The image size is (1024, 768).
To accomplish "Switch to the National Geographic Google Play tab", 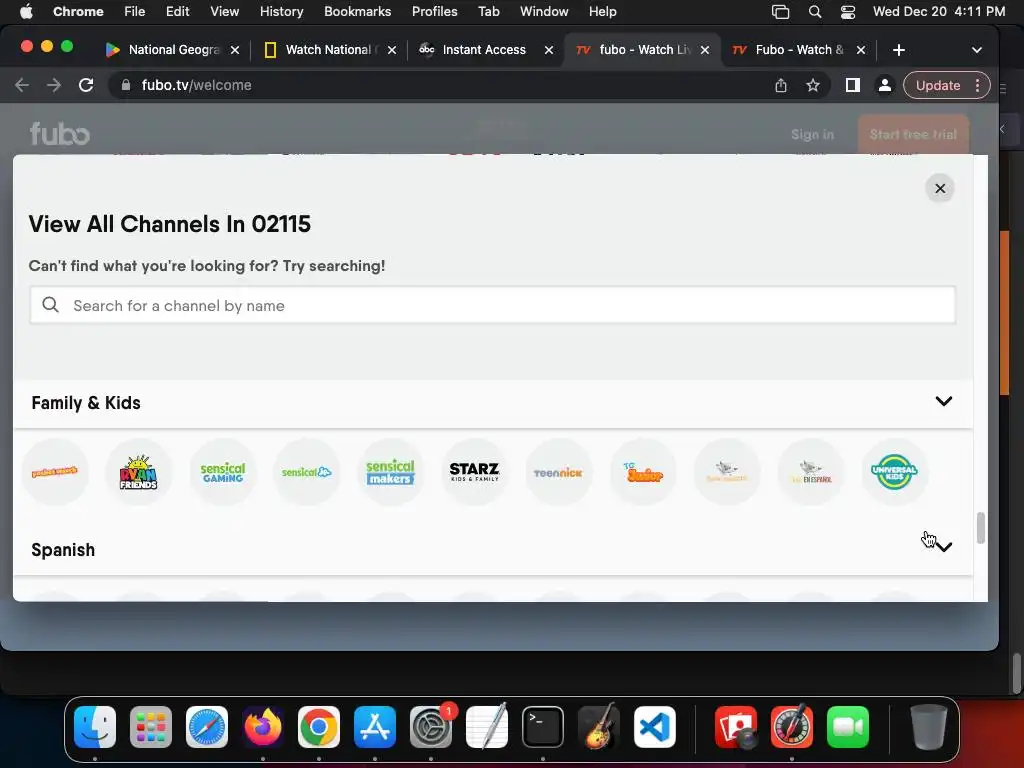I will coord(173,50).
